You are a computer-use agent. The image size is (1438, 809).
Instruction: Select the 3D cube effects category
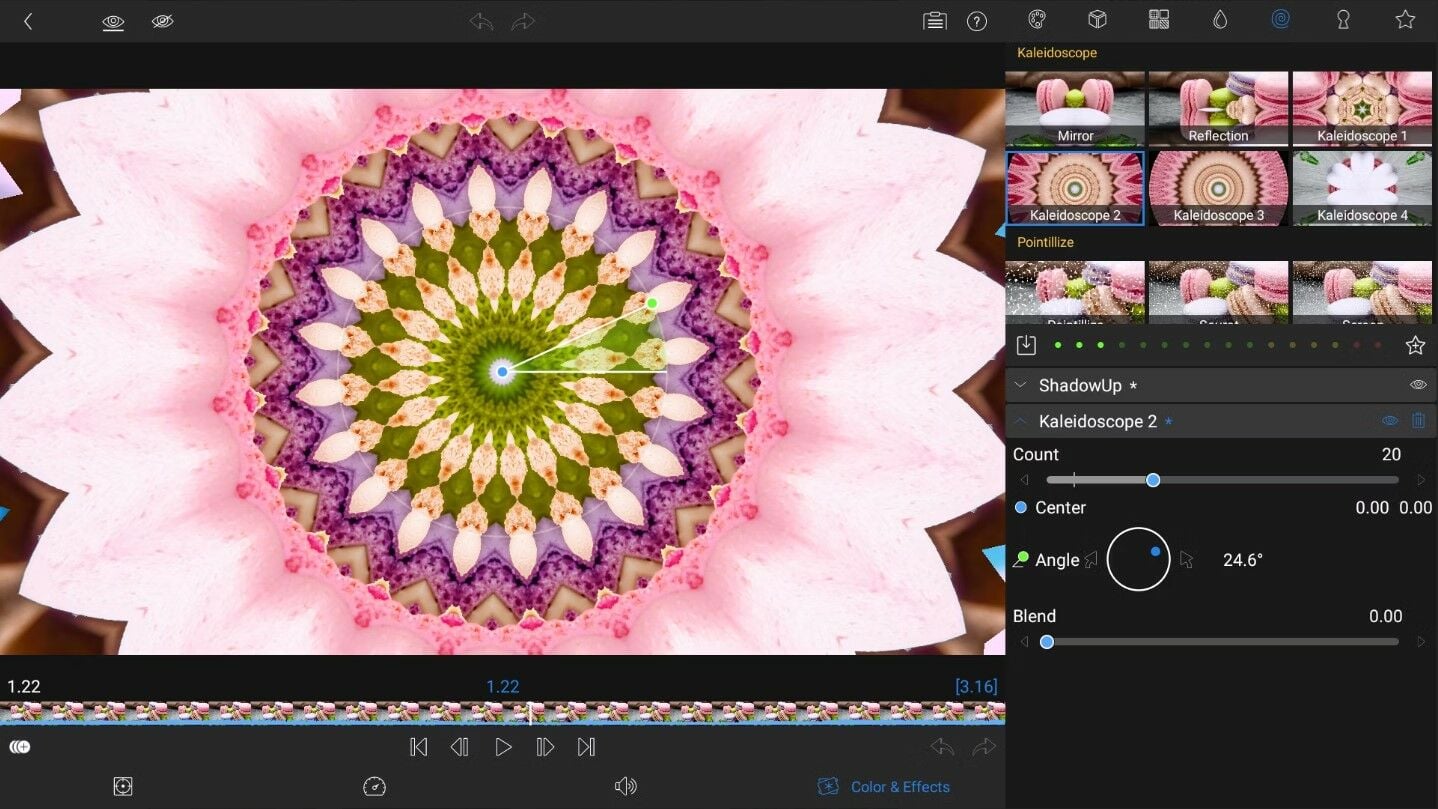pos(1097,20)
